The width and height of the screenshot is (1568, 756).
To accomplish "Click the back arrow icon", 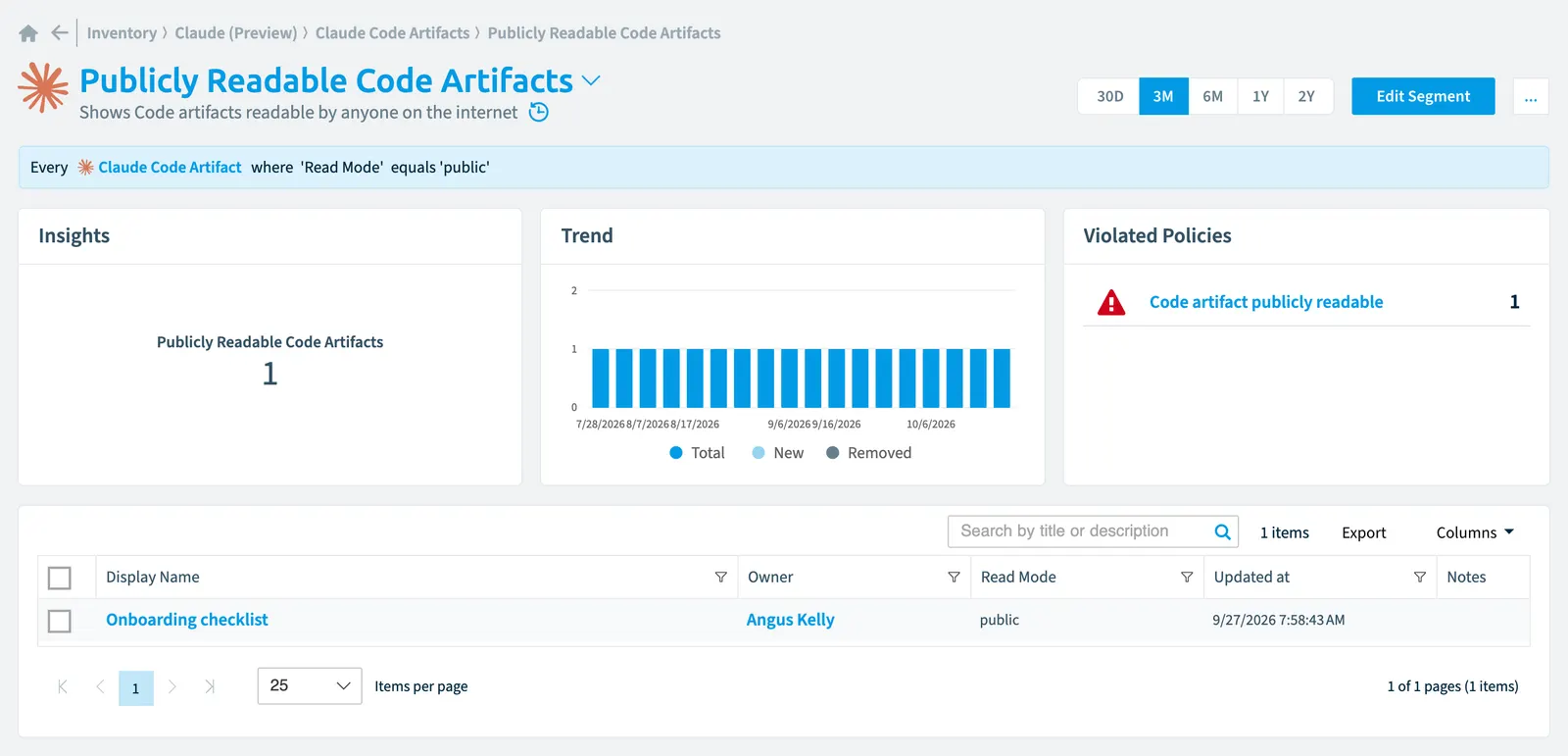I will [x=60, y=33].
